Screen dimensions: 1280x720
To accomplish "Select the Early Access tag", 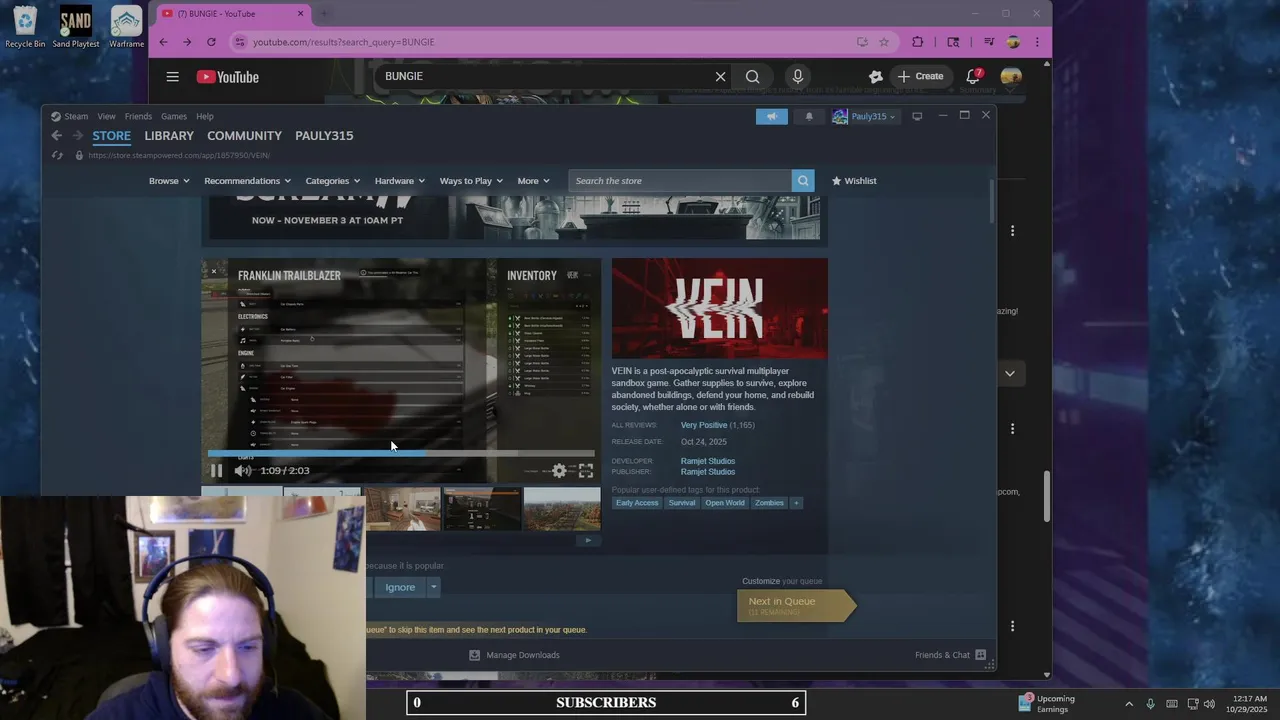I will (637, 503).
